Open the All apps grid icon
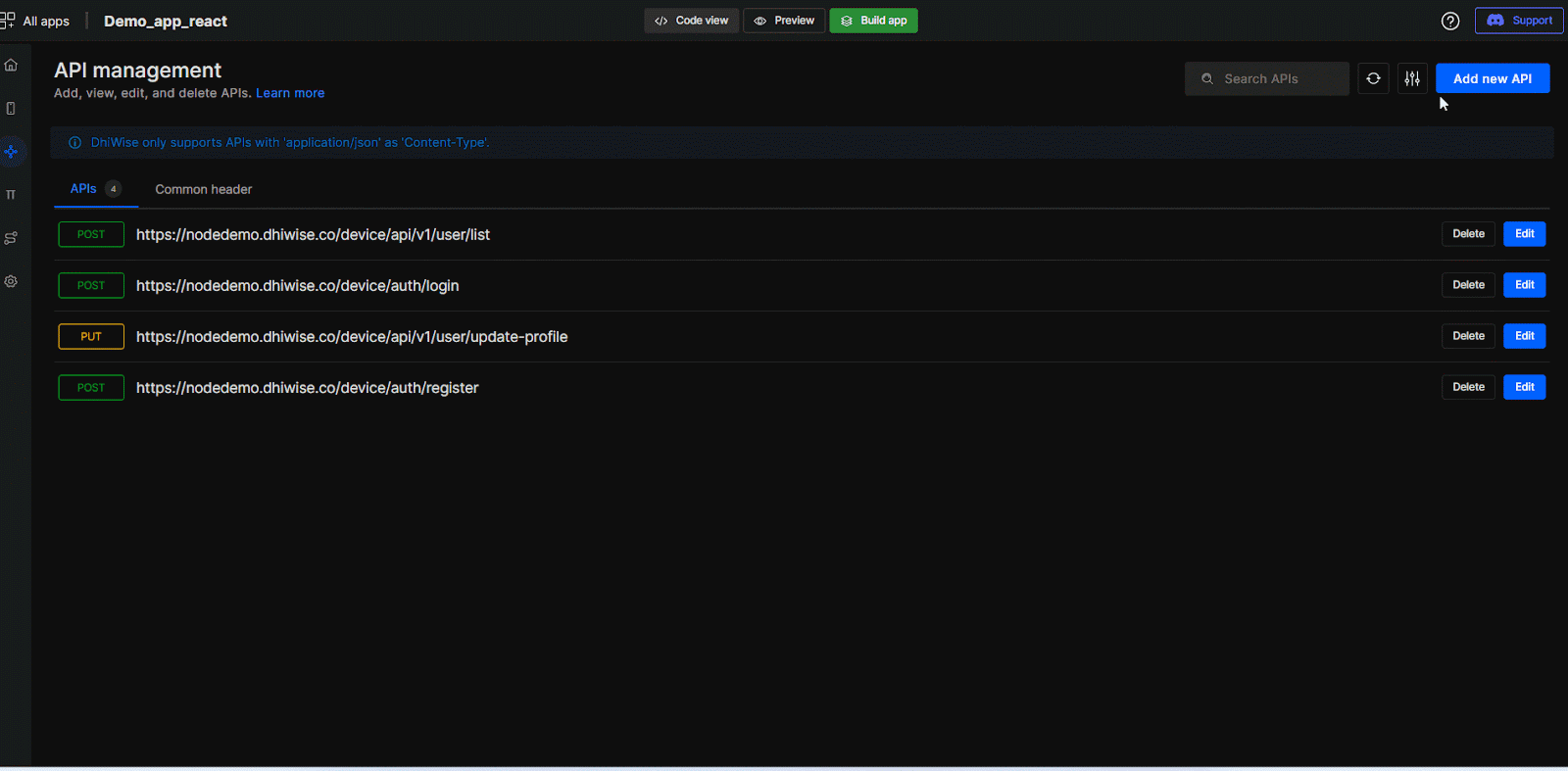The height and width of the screenshot is (771, 1568). [8, 21]
